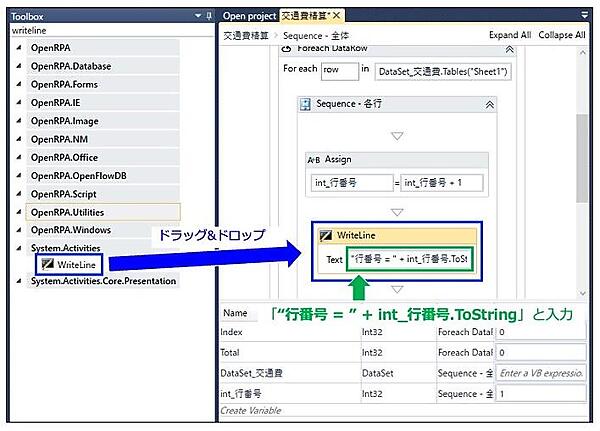Expand the OpenRPA.Script category
Image resolution: width=600 pixels, height=431 pixels.
point(19,194)
